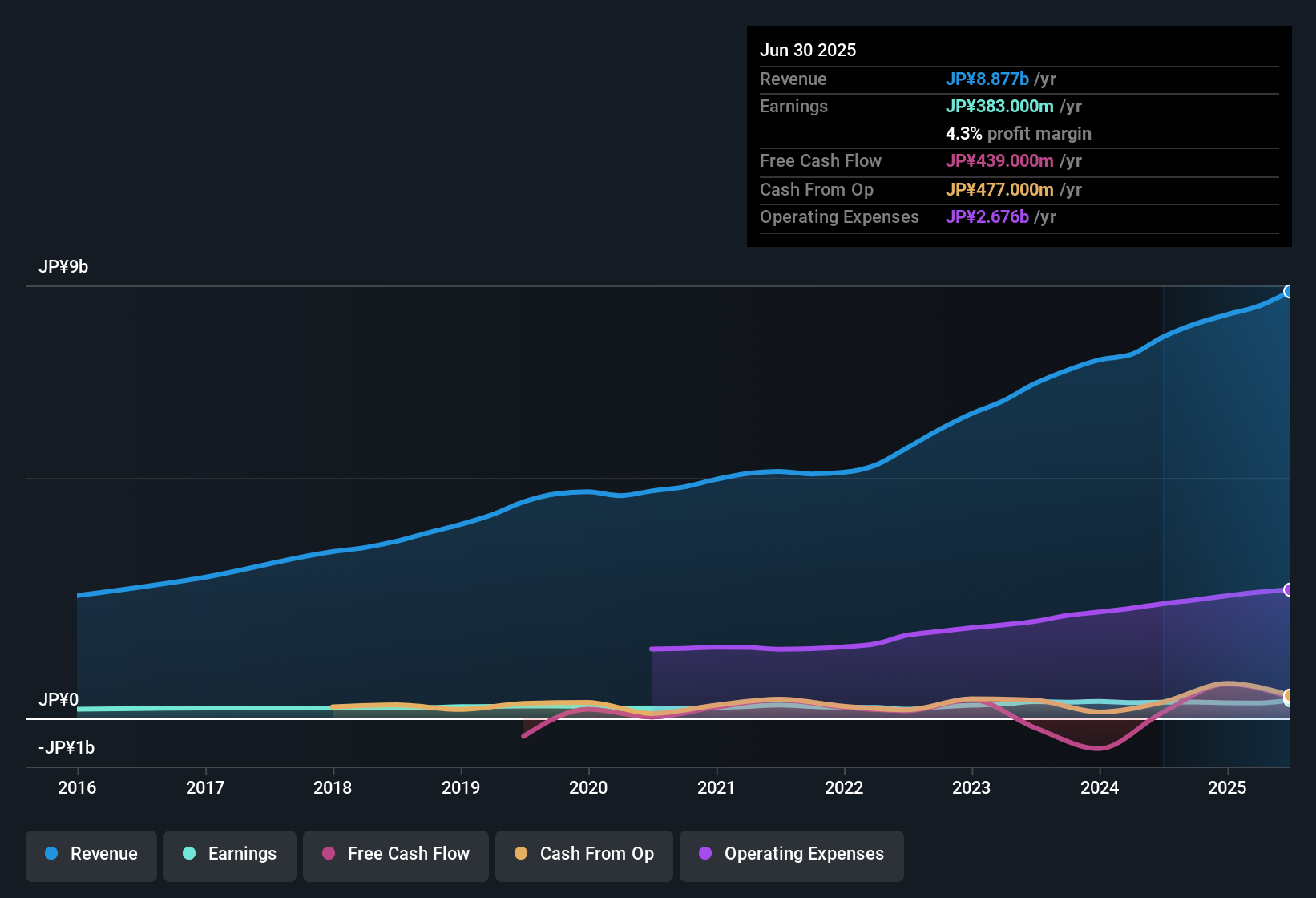Click the JP¥8.877b revenue value

(988, 79)
